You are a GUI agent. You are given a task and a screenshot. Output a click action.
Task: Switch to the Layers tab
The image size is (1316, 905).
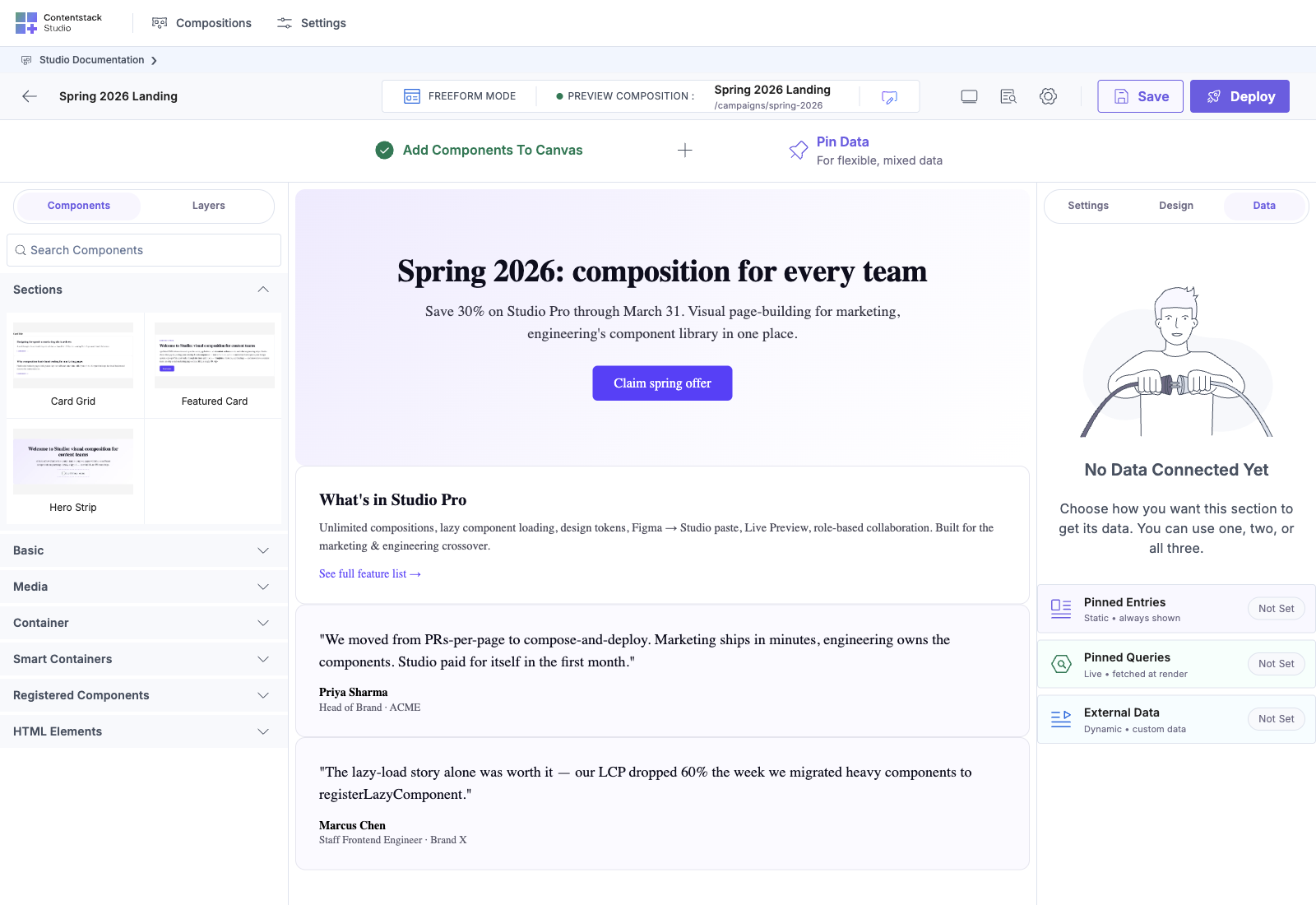209,206
